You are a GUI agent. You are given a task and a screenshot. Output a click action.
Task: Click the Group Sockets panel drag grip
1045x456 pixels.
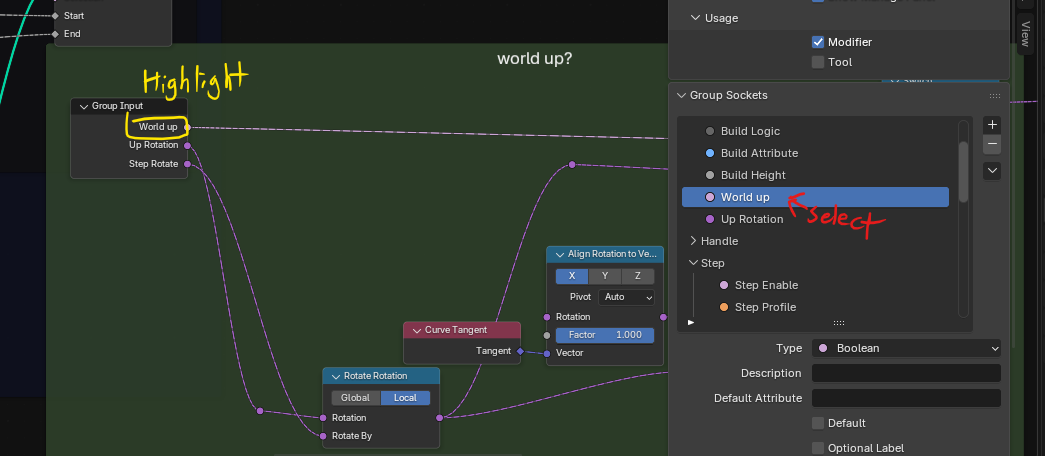pos(994,96)
